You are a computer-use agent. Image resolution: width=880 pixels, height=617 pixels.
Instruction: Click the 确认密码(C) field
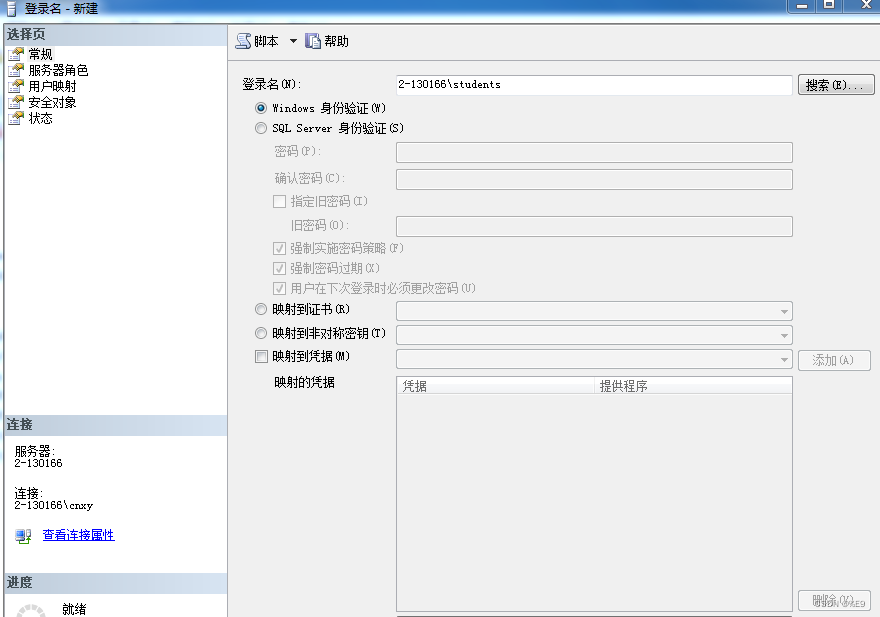tap(594, 179)
